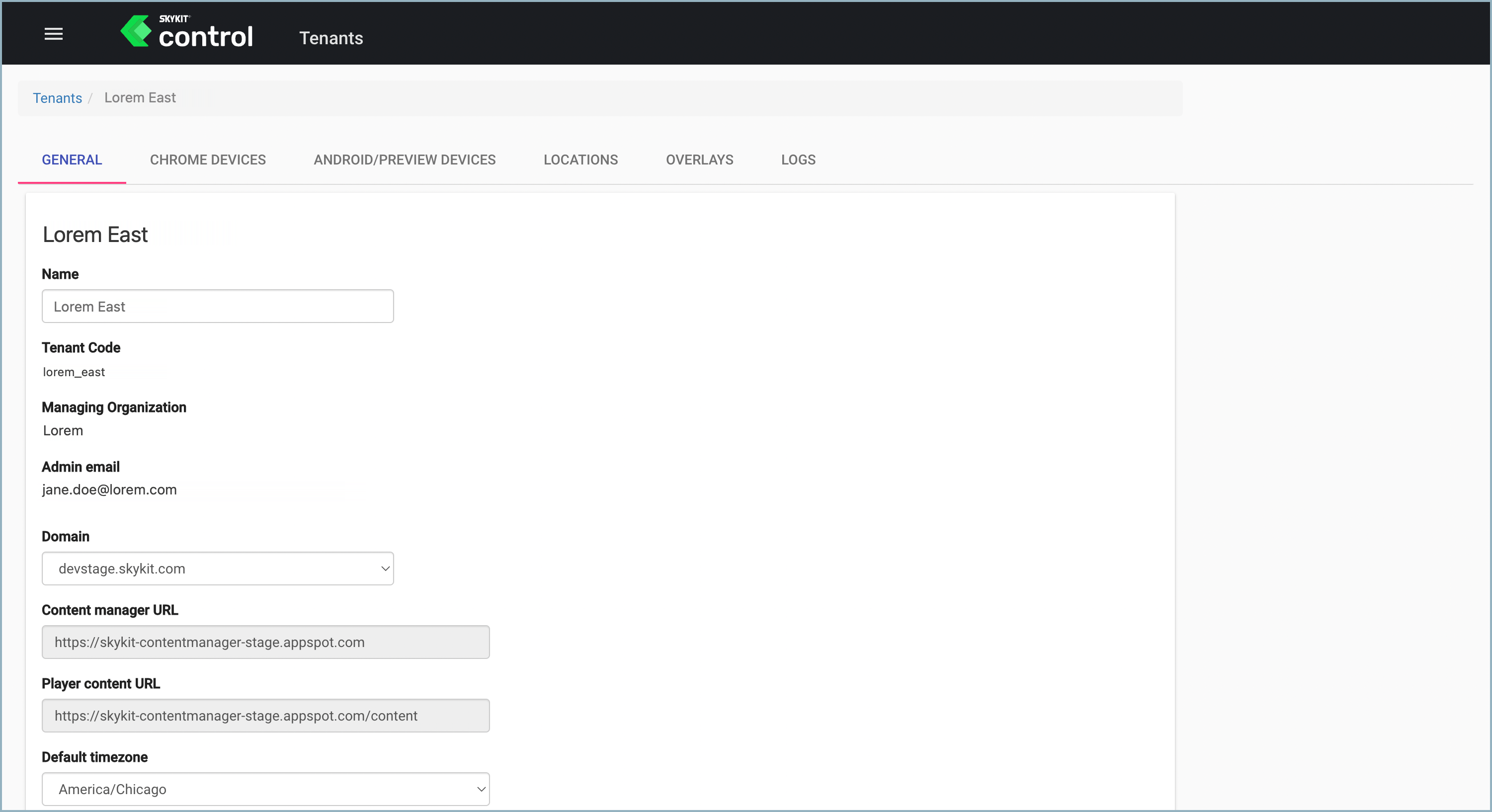Open the Chrome Devices tab

click(208, 160)
